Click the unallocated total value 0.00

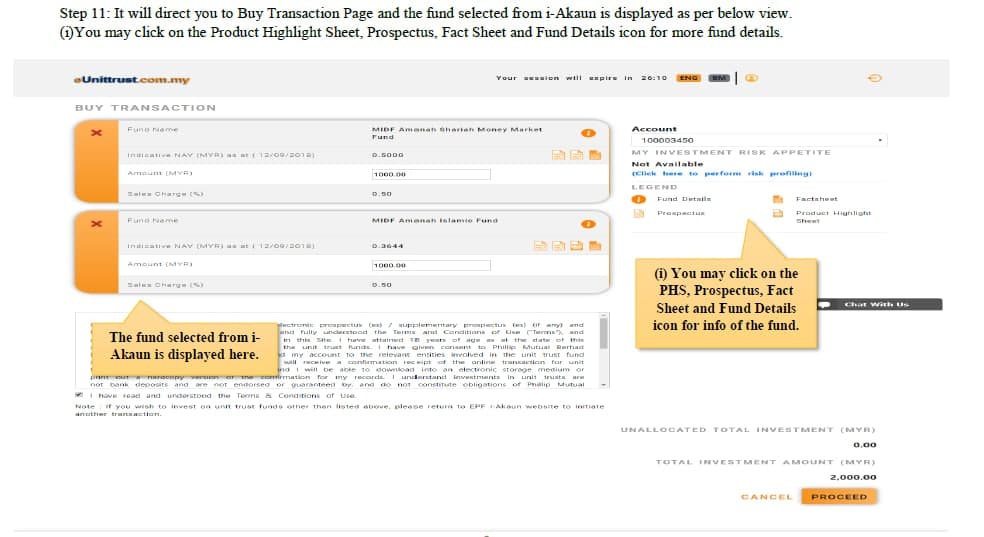[x=865, y=445]
